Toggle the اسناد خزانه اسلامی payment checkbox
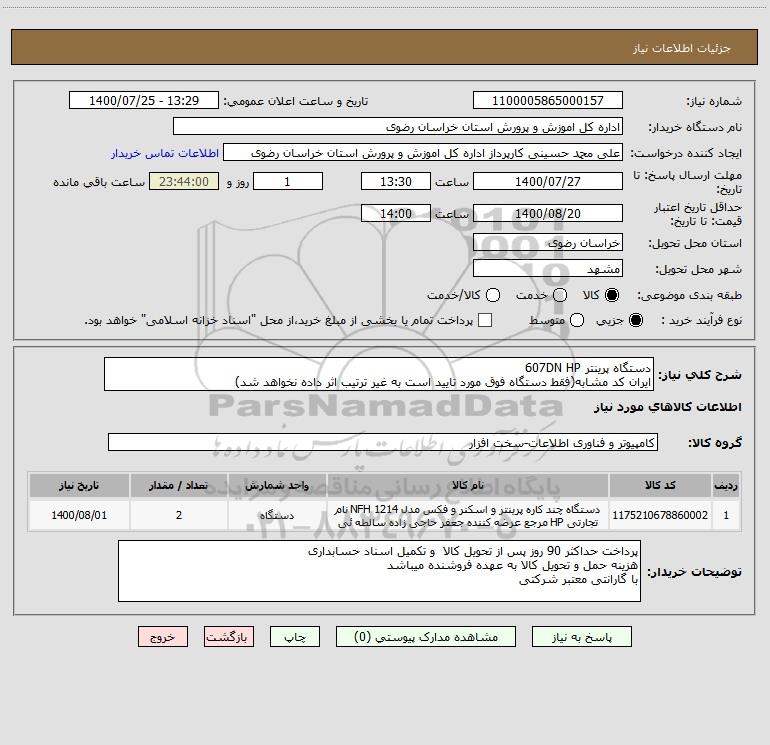 point(485,320)
